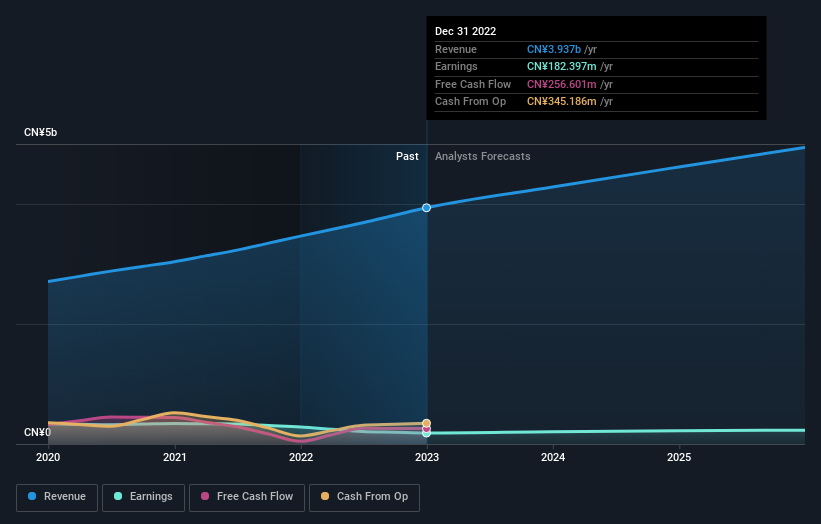Image resolution: width=821 pixels, height=524 pixels.
Task: Click the 2022 x-axis label
Action: 301,458
